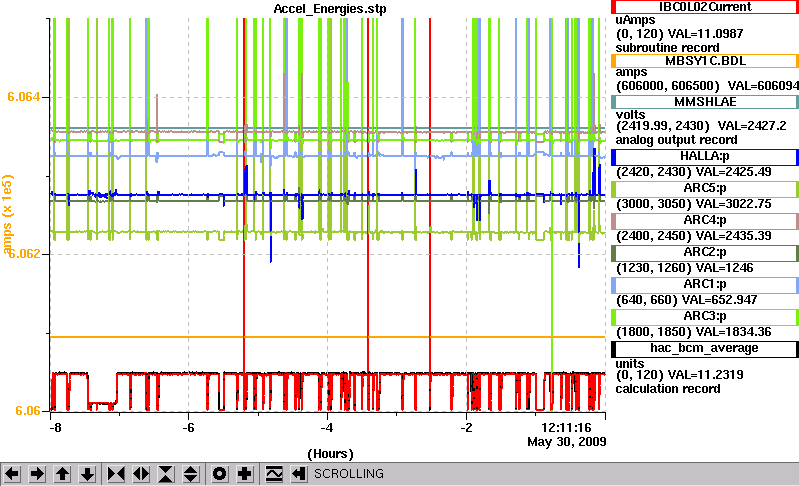This screenshot has height=486, width=799.
Task: Click the ARC4:p value VAL=2435.39
Action: [734, 236]
